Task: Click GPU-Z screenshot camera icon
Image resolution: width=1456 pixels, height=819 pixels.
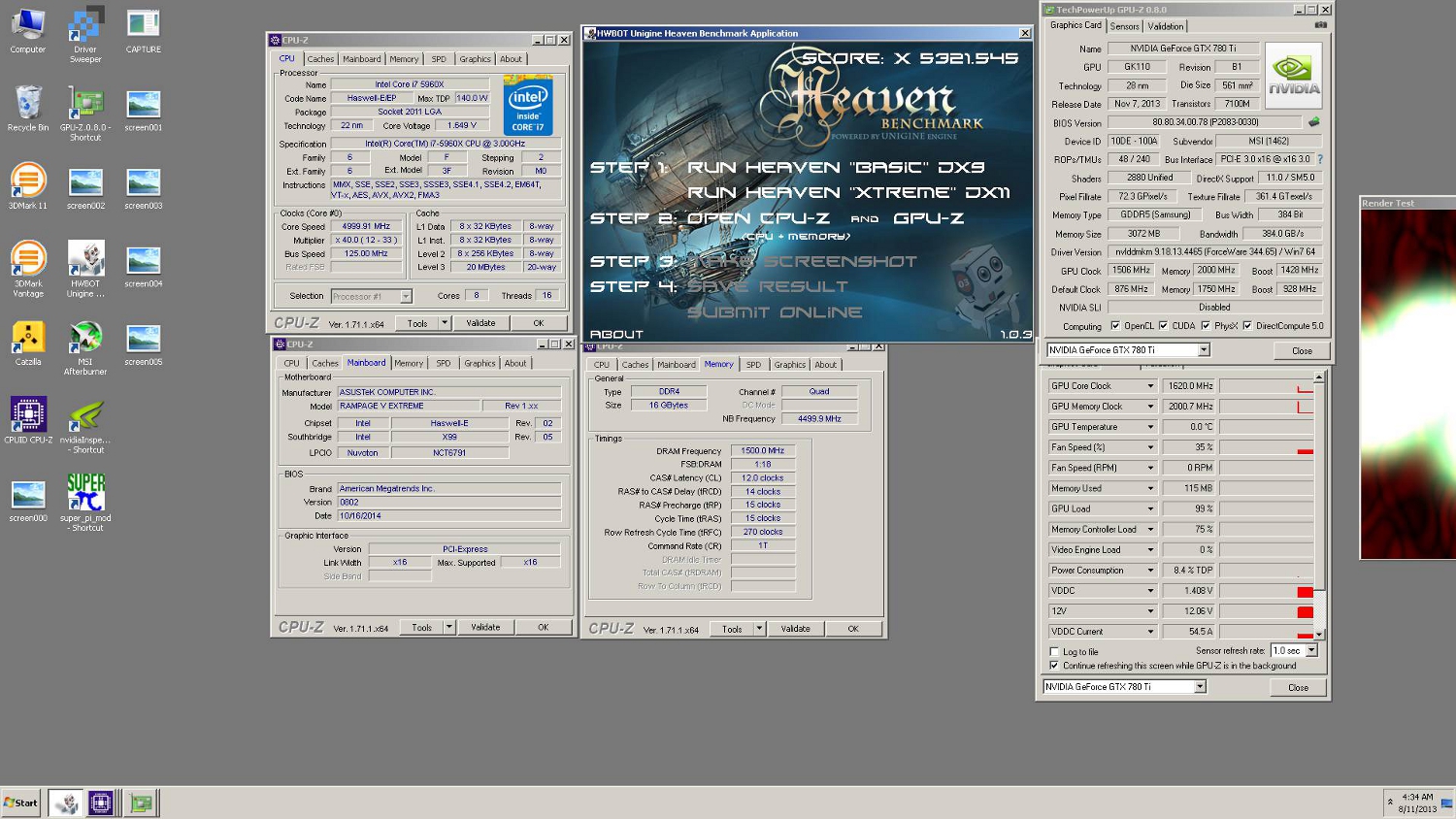Action: [1320, 25]
